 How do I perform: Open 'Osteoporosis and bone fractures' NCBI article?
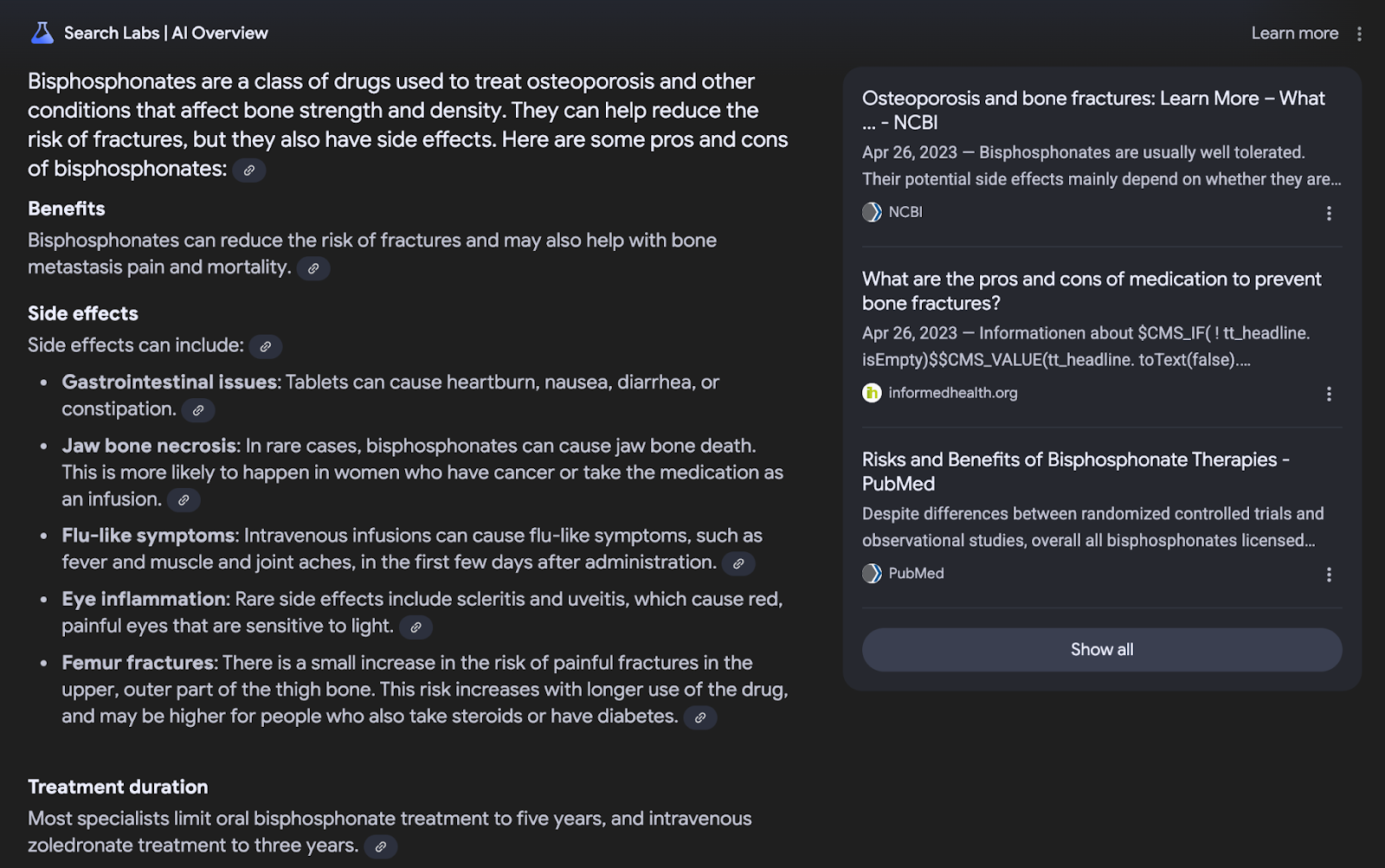point(1093,110)
